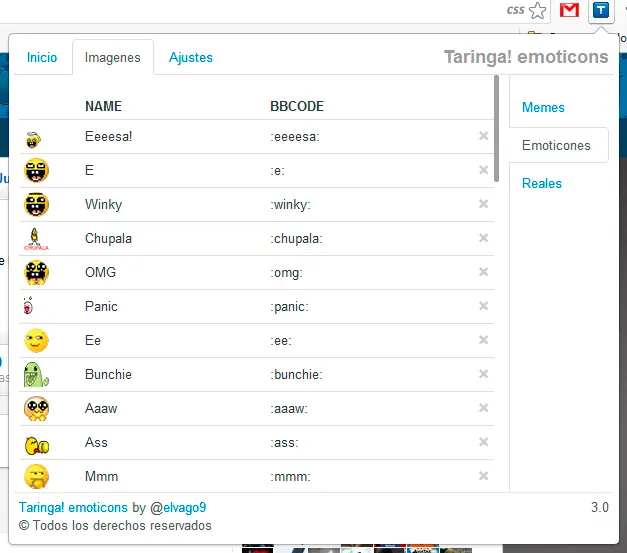Click the BBCODE column header

pyautogui.click(x=297, y=106)
